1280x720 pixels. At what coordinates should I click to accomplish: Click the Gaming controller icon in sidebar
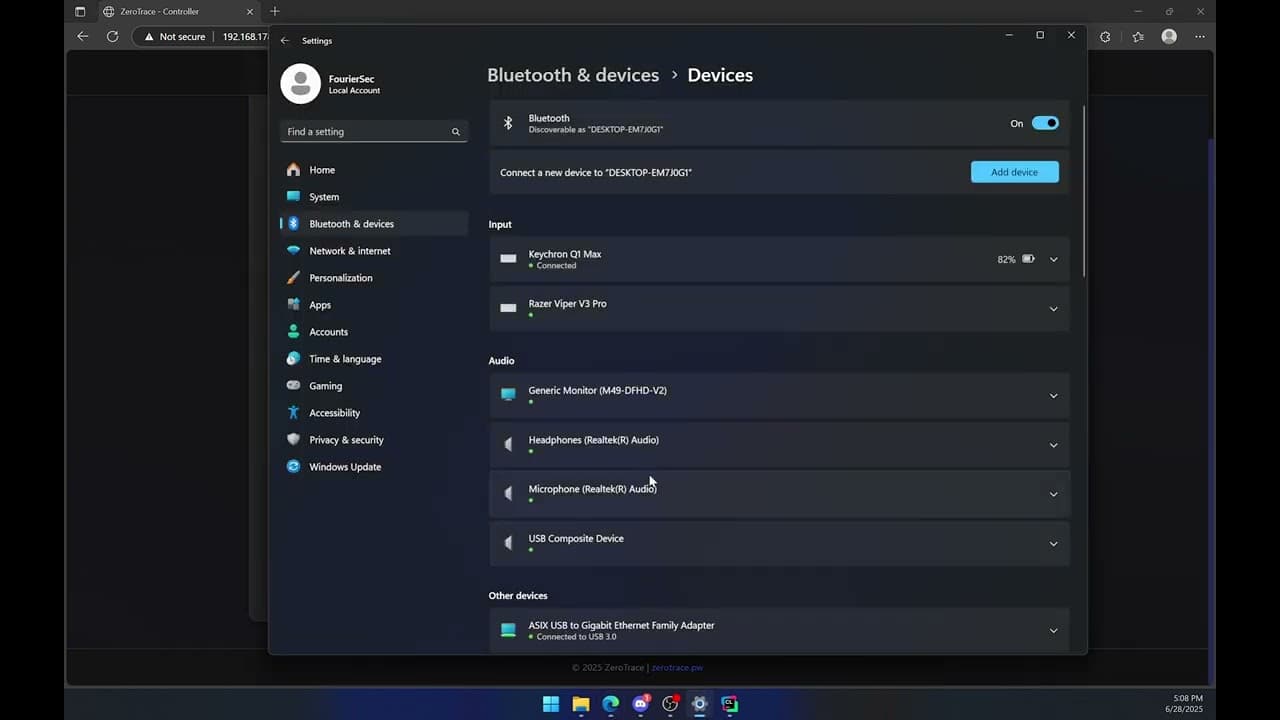coord(293,386)
